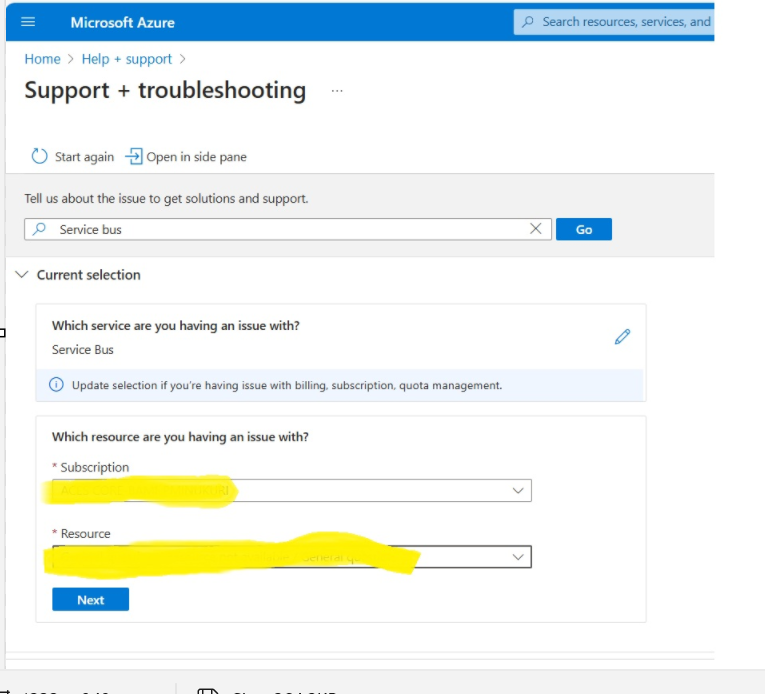765x694 pixels.
Task: Open the Subscription dropdown
Action: [x=292, y=490]
